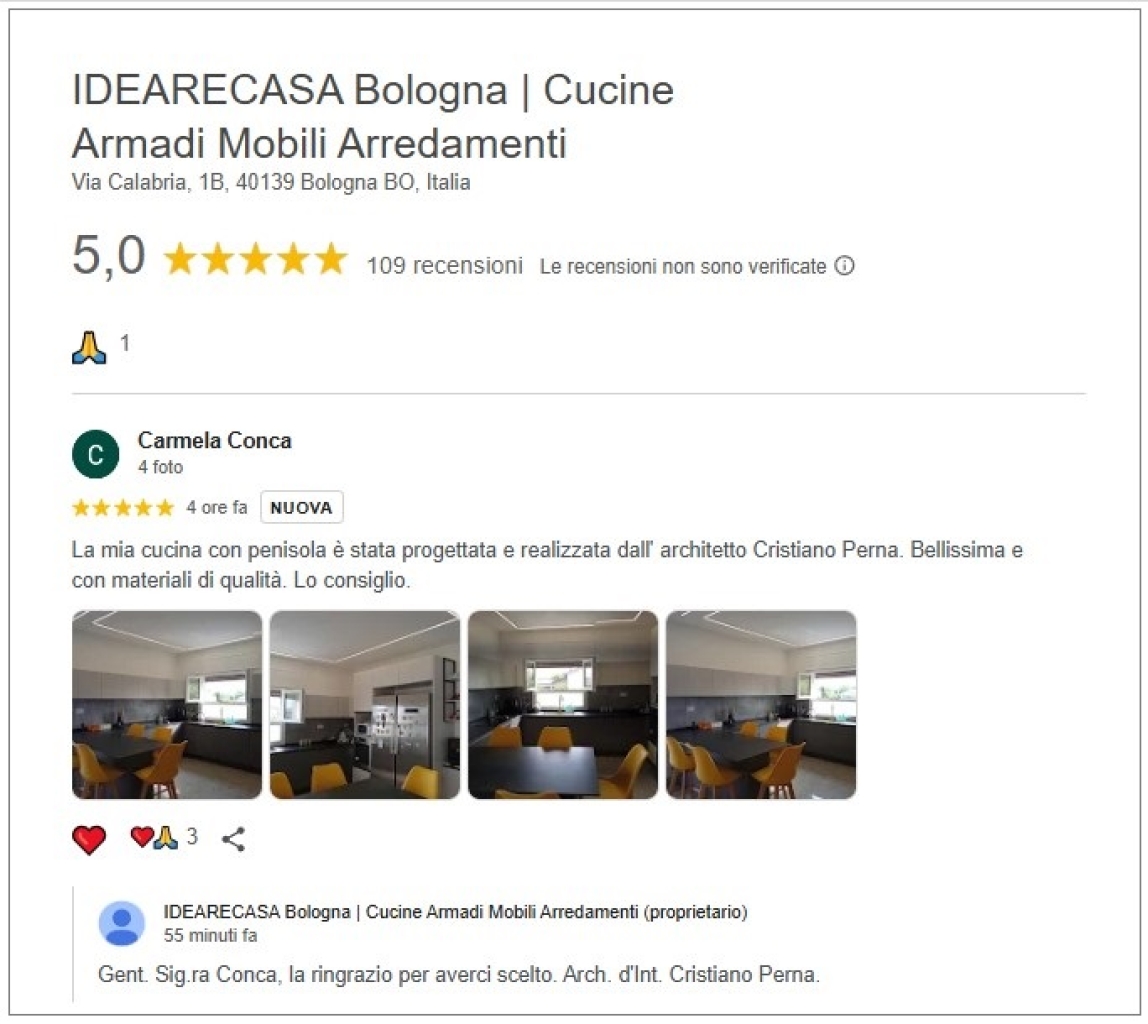The height and width of the screenshot is (1024, 1148).
Task: Share Carmela Conca's review
Action: [x=234, y=839]
